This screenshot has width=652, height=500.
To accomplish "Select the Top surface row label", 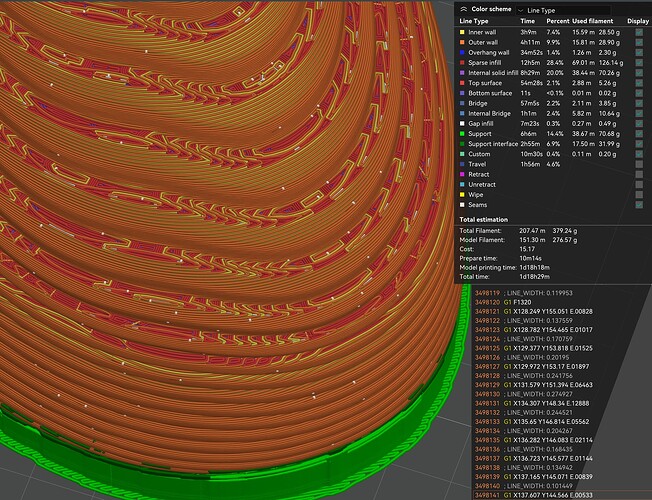I will [x=485, y=83].
